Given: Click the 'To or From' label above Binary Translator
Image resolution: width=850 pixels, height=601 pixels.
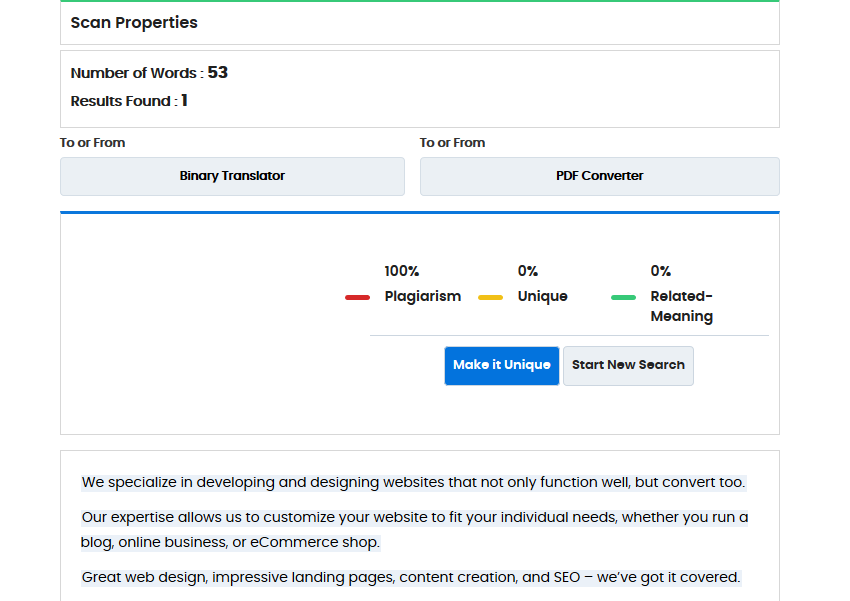Looking at the screenshot, I should click(x=93, y=143).
